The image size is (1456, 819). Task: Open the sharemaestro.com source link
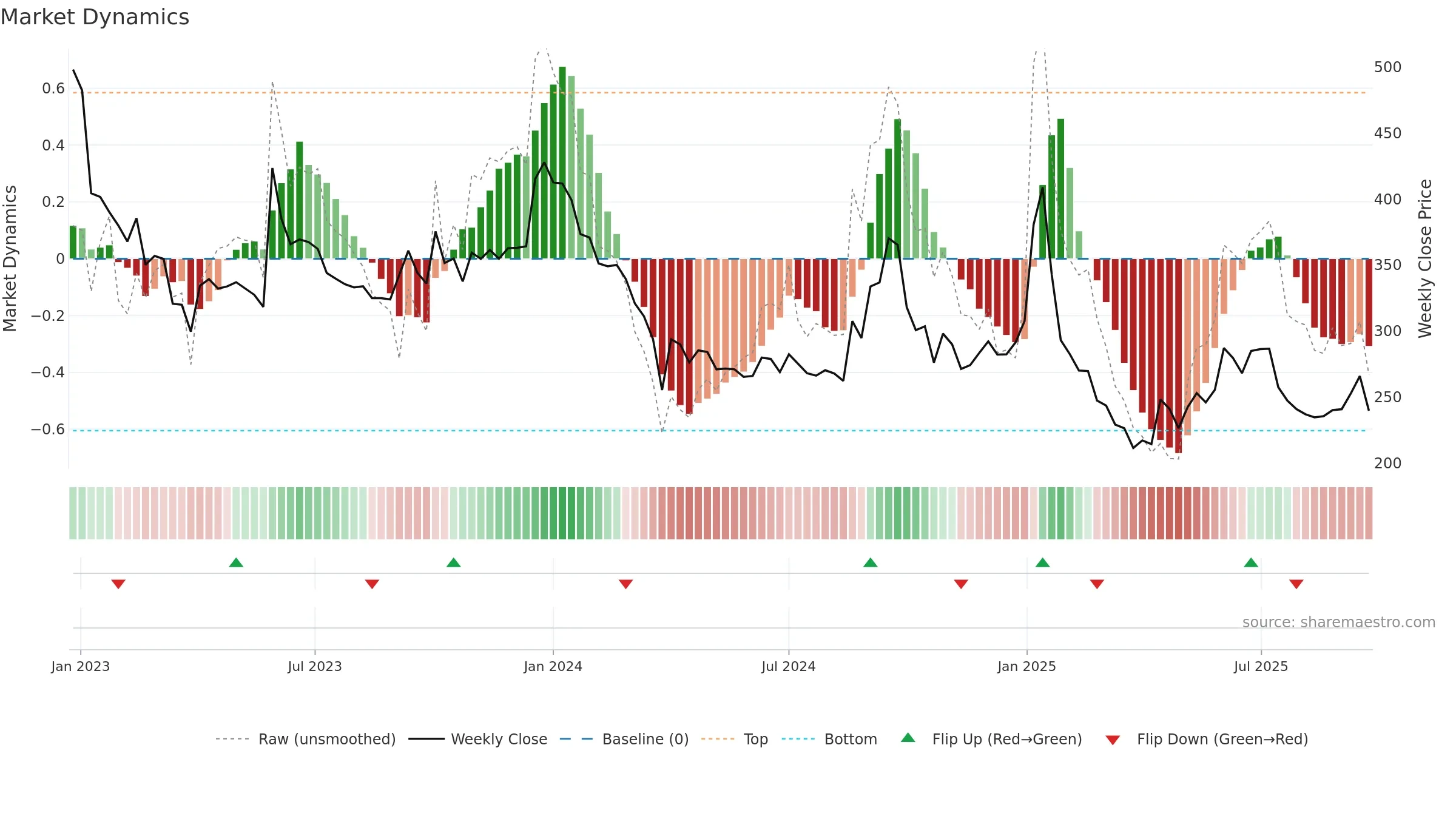tap(1339, 622)
